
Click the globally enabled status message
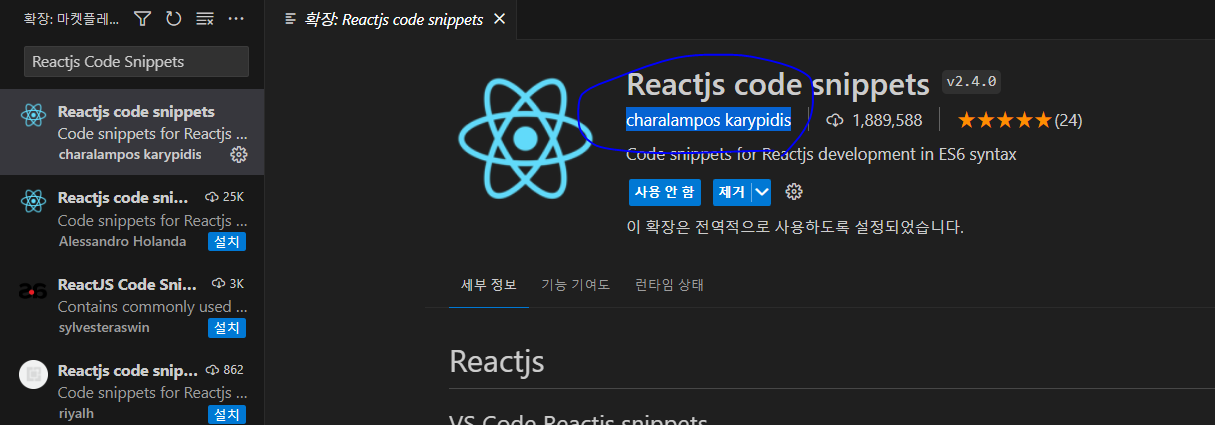[x=794, y=227]
